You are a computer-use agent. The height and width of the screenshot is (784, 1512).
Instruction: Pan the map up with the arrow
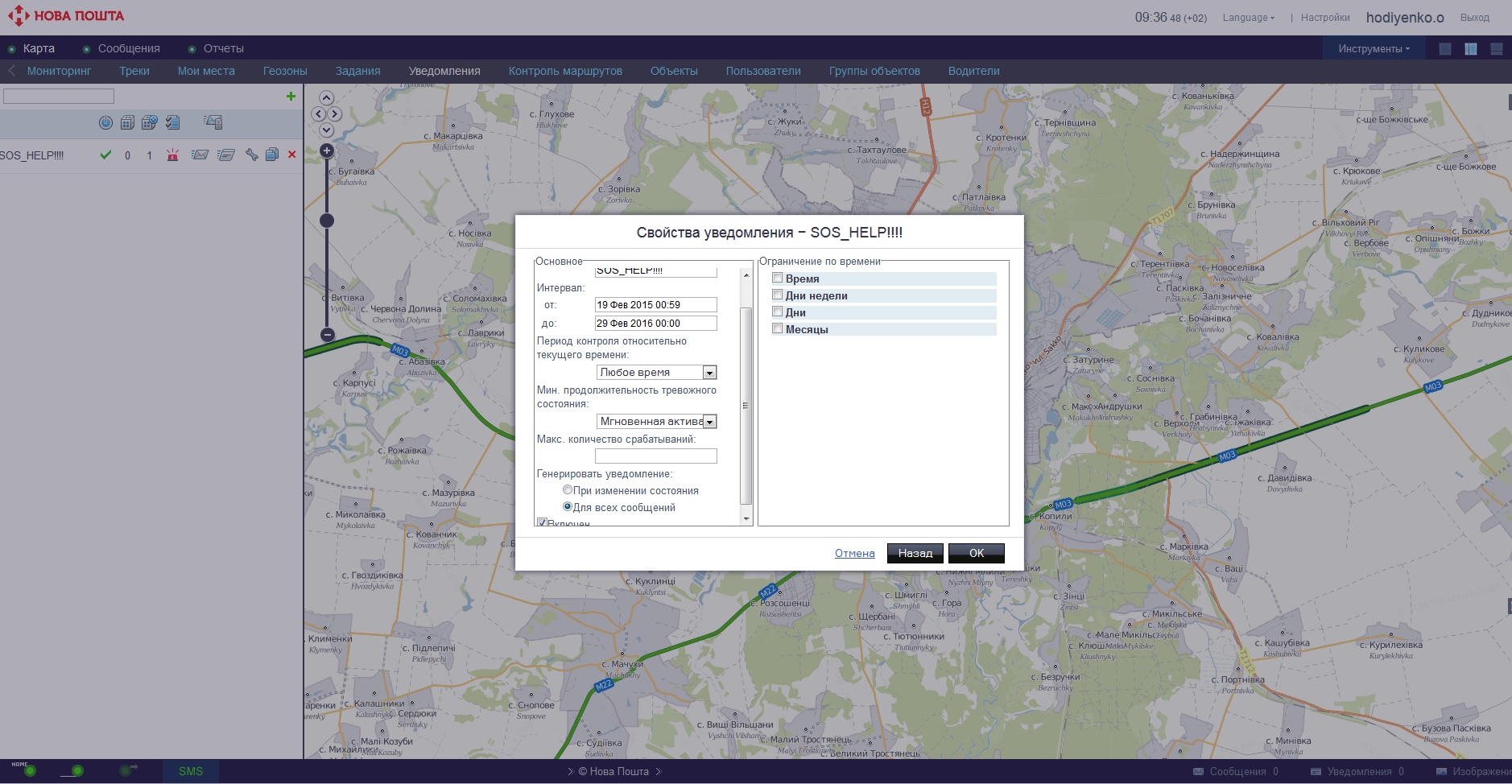[327, 98]
